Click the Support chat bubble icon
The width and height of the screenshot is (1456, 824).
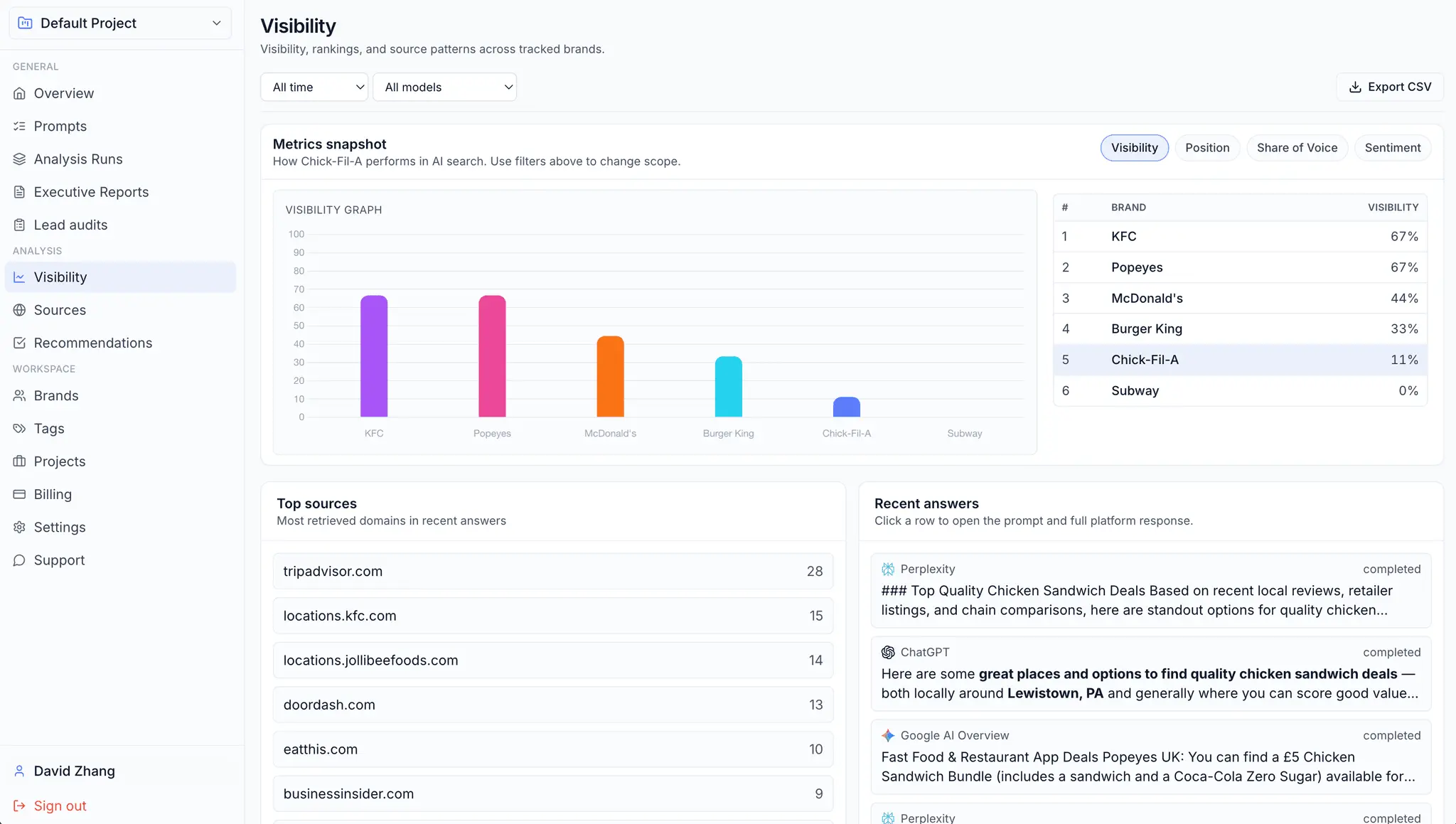coord(19,560)
